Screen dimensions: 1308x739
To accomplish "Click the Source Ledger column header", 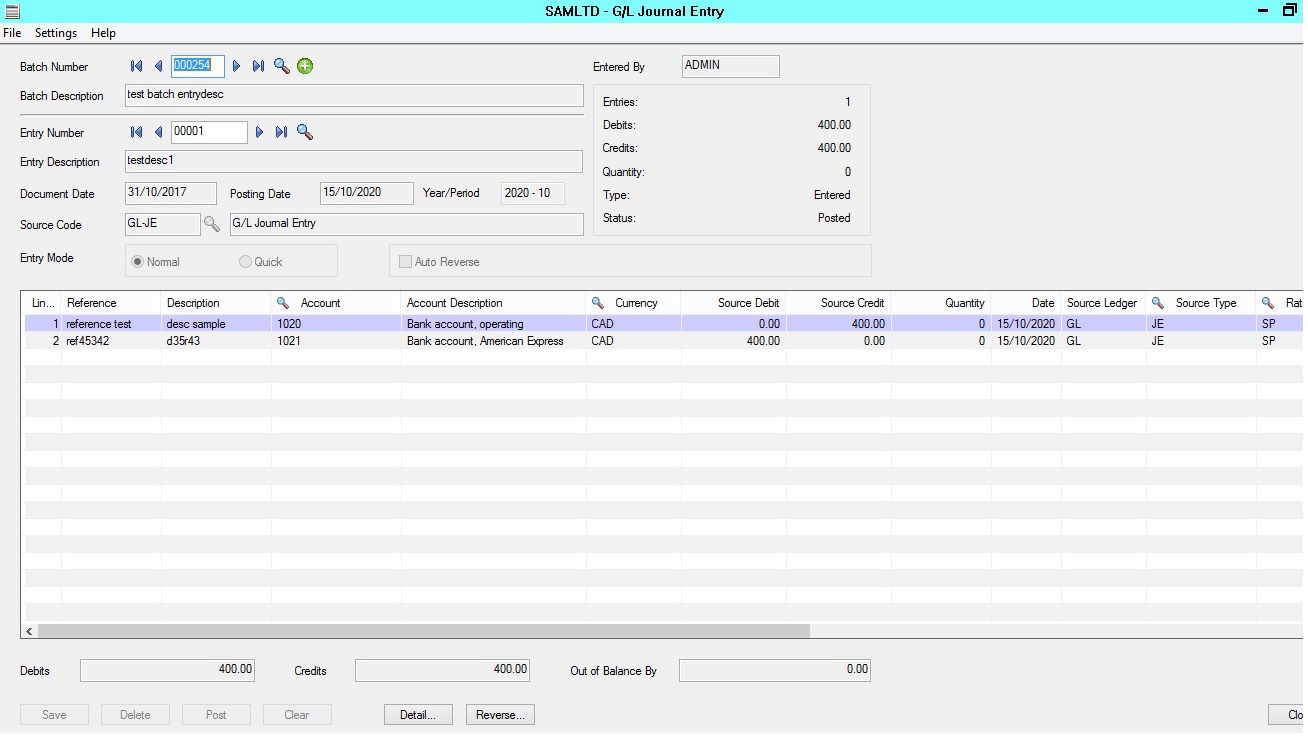I will coord(1104,303).
